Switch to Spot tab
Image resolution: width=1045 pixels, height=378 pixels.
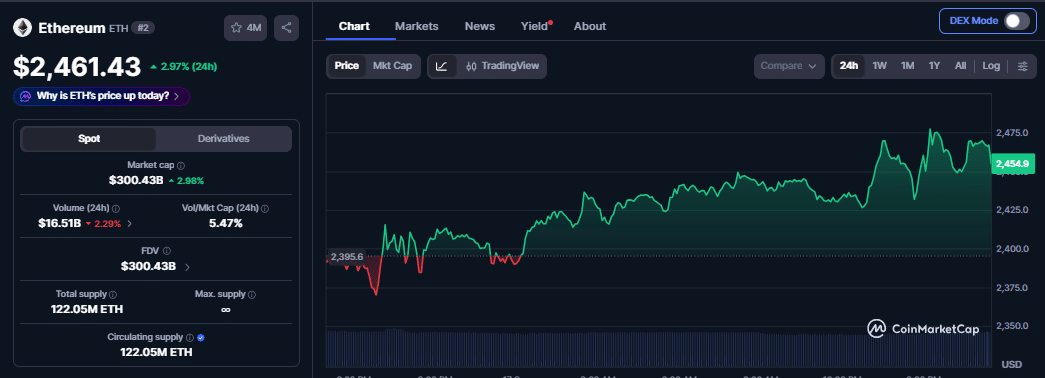[89, 139]
